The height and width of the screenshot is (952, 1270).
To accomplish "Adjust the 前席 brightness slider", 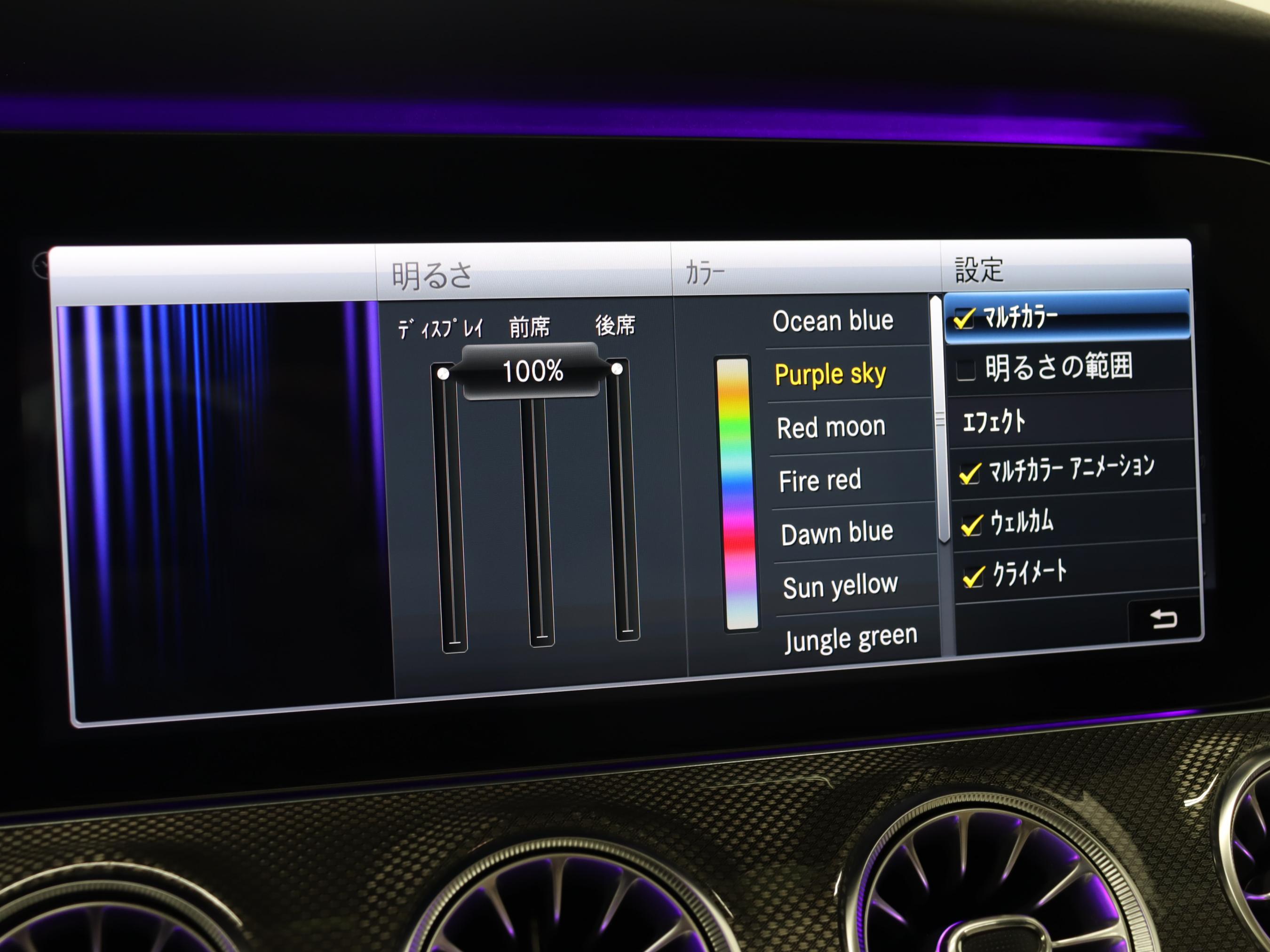I will pyautogui.click(x=537, y=517).
